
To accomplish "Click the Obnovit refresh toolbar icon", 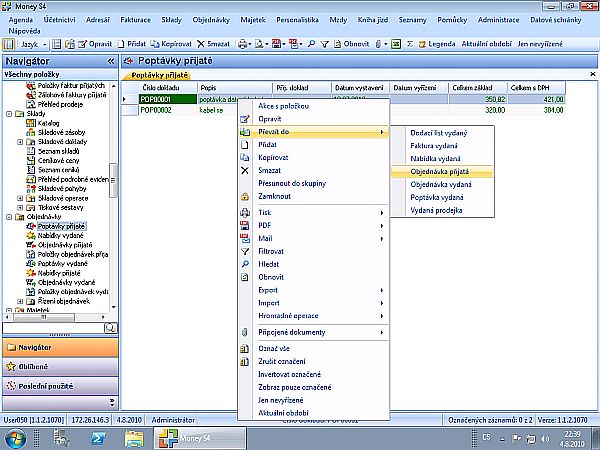I will click(337, 44).
